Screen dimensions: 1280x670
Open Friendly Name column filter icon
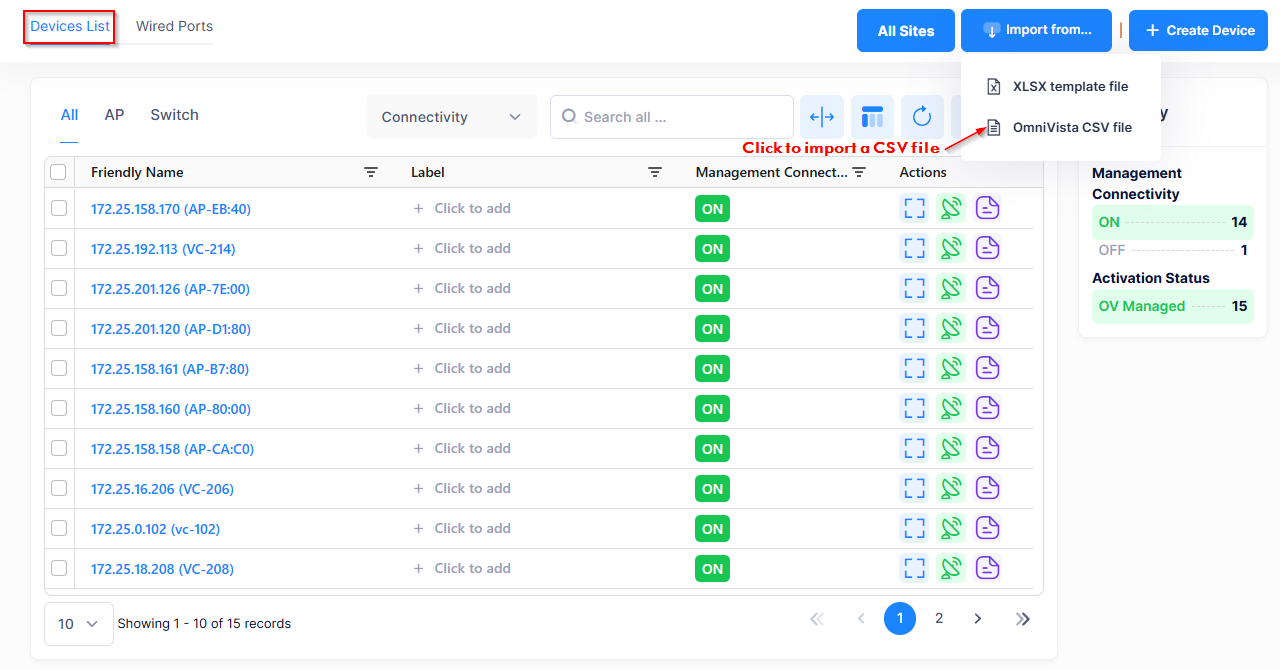370,172
